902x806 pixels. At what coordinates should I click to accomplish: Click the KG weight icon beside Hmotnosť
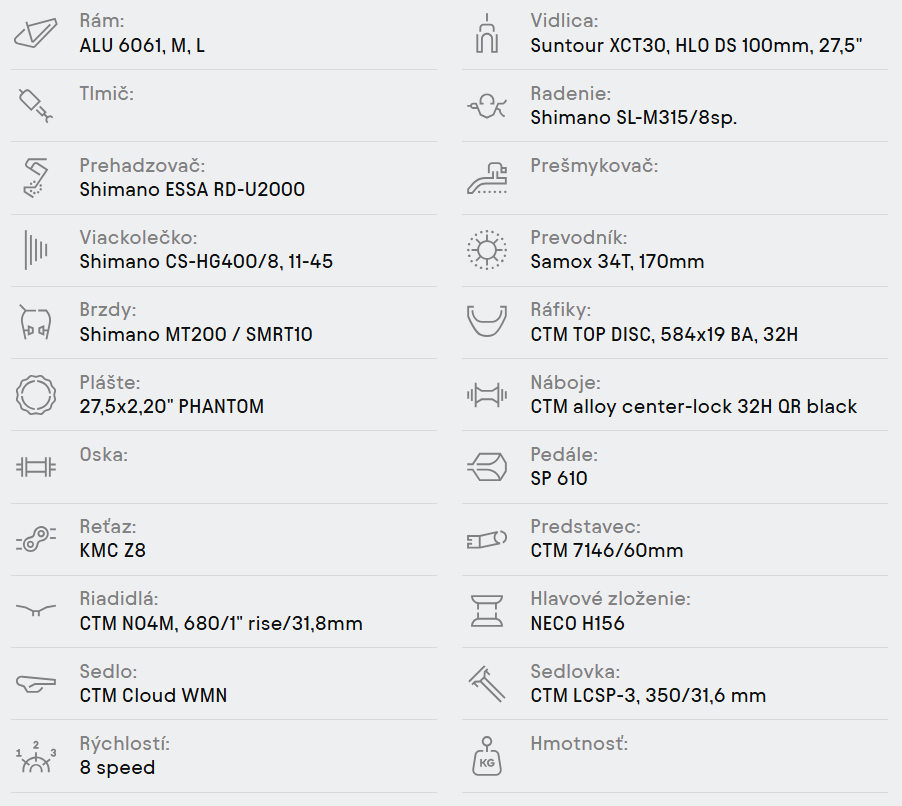tap(487, 756)
